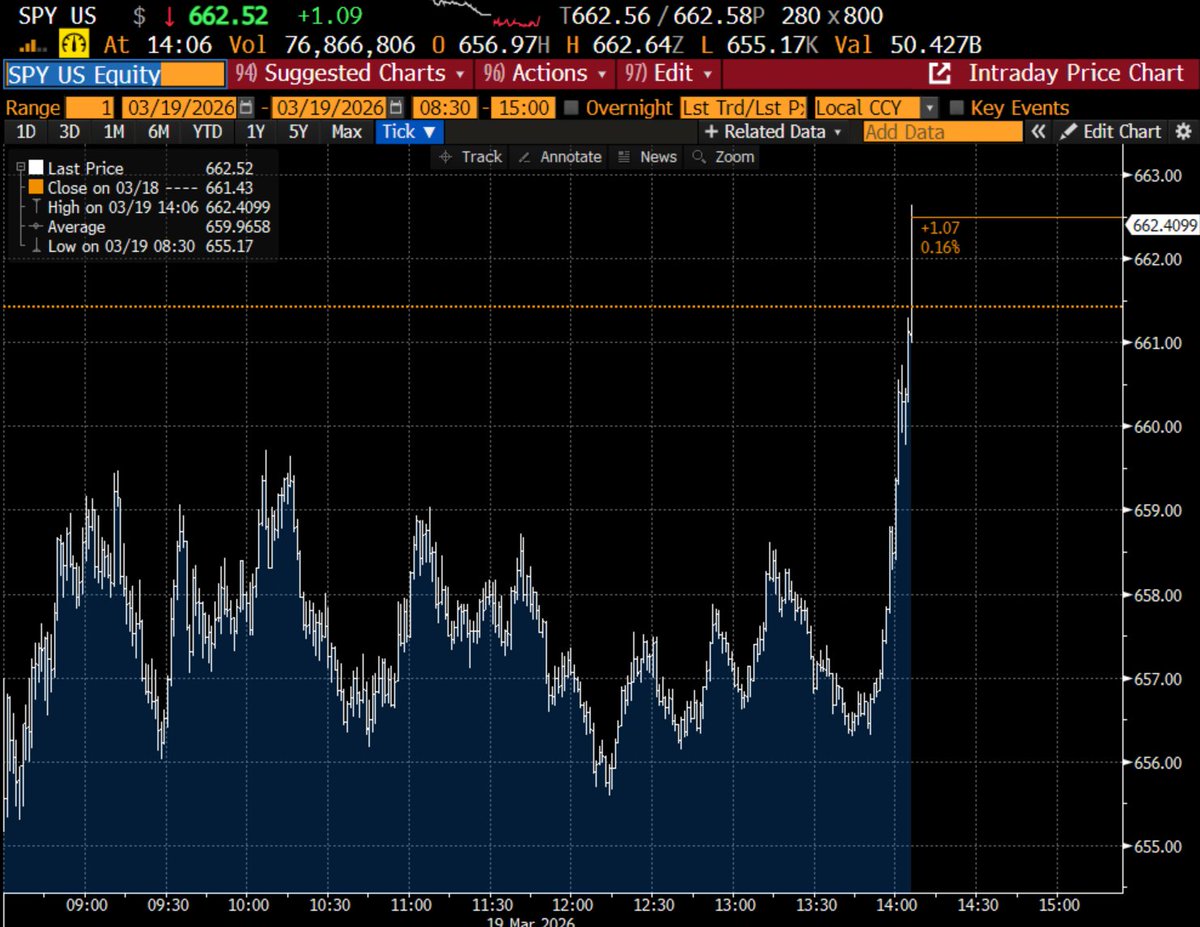The image size is (1200, 927).
Task: Click the start date field 03/19/2026
Action: coord(178,108)
